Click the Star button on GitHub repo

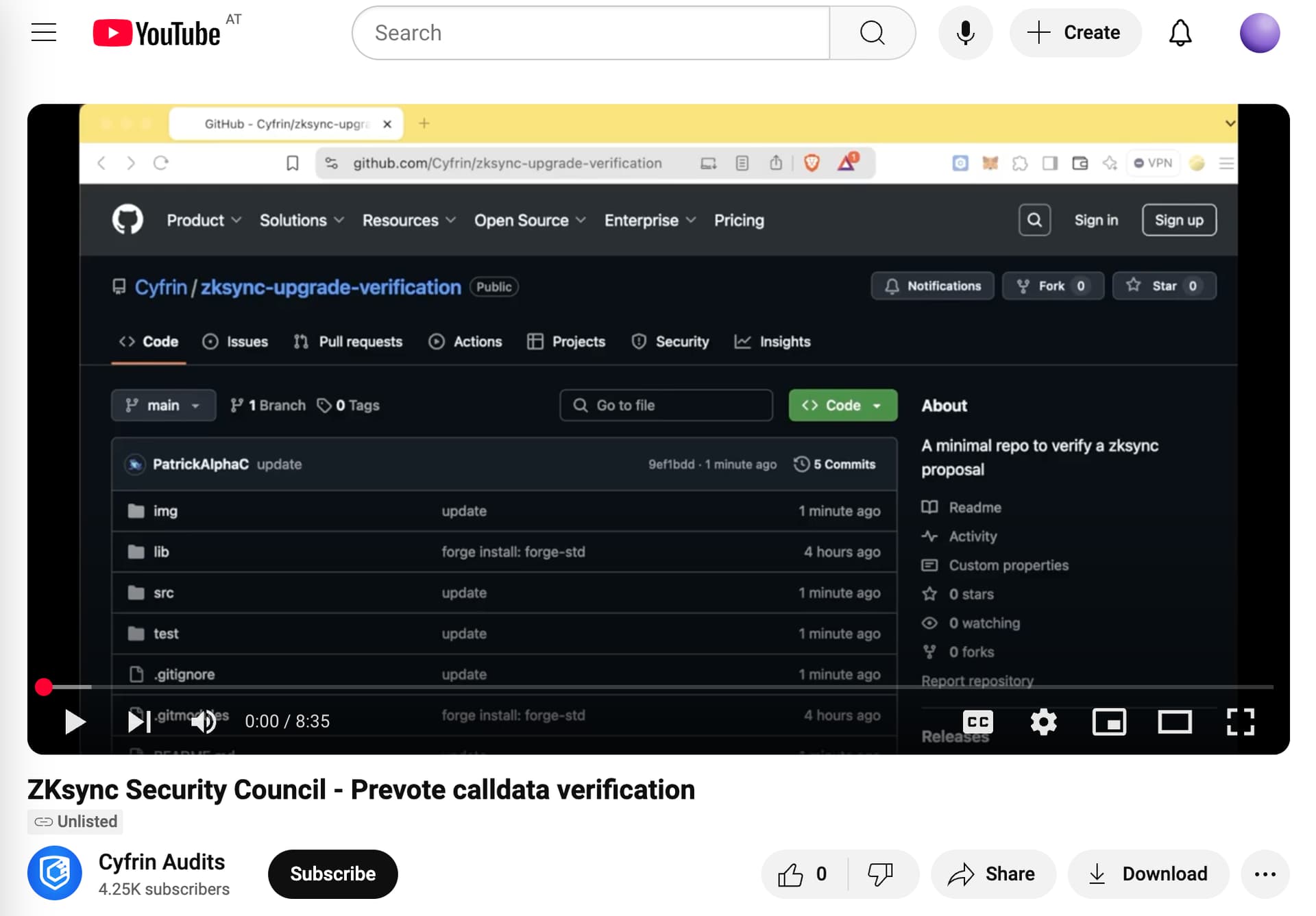pos(1163,286)
